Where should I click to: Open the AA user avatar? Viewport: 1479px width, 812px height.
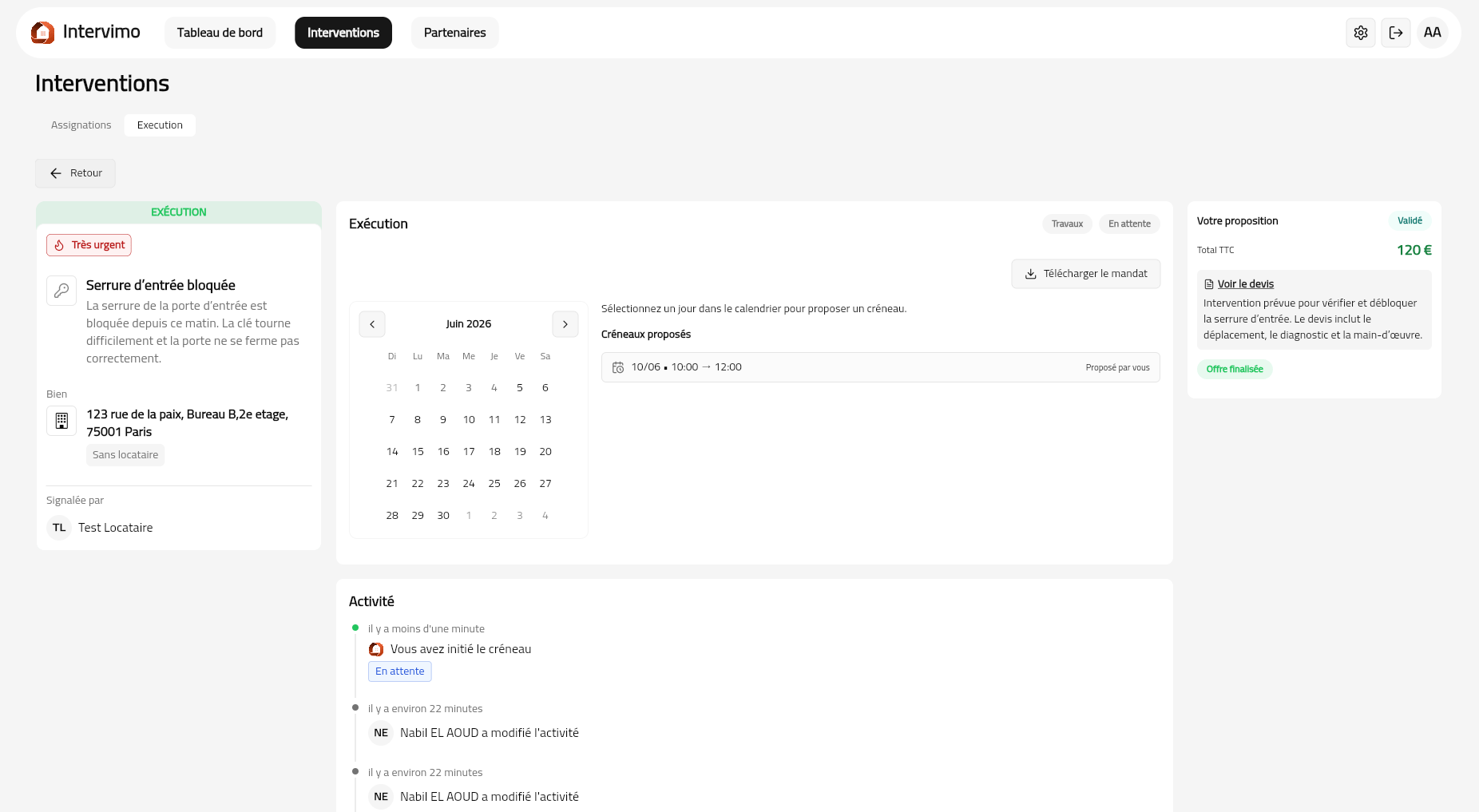tap(1433, 33)
